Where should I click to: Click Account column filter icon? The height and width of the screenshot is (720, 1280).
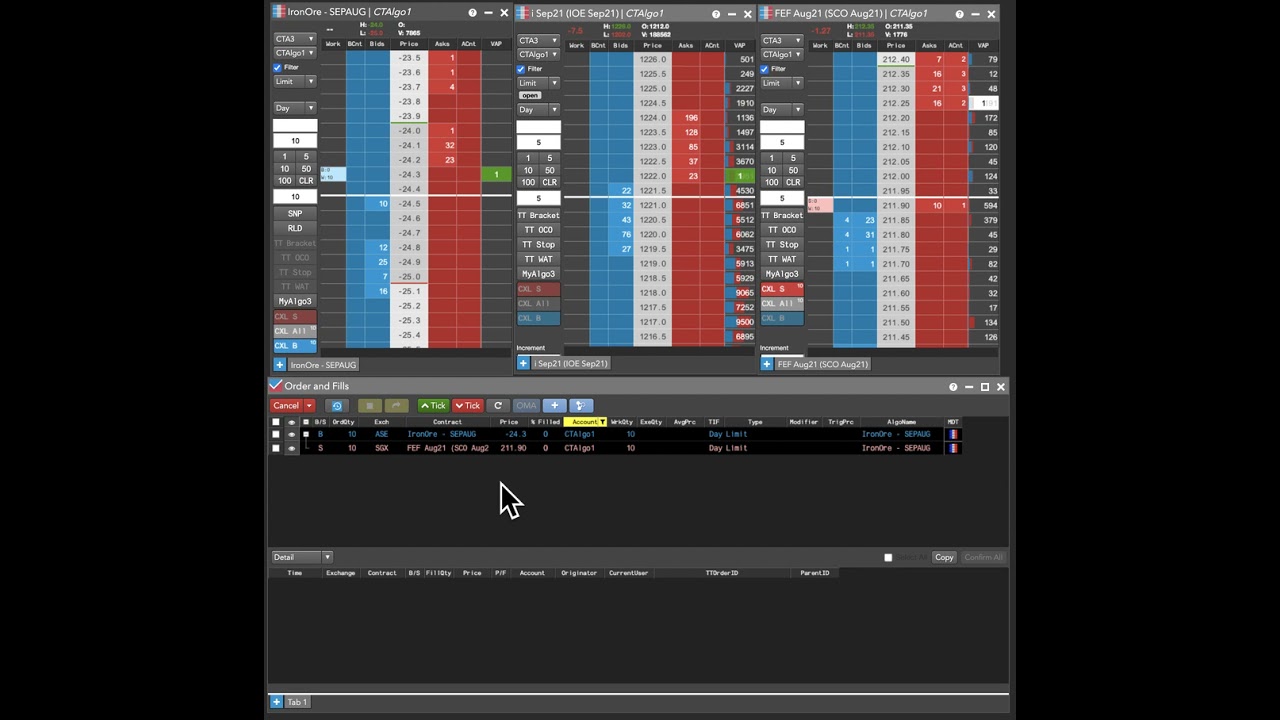point(602,422)
